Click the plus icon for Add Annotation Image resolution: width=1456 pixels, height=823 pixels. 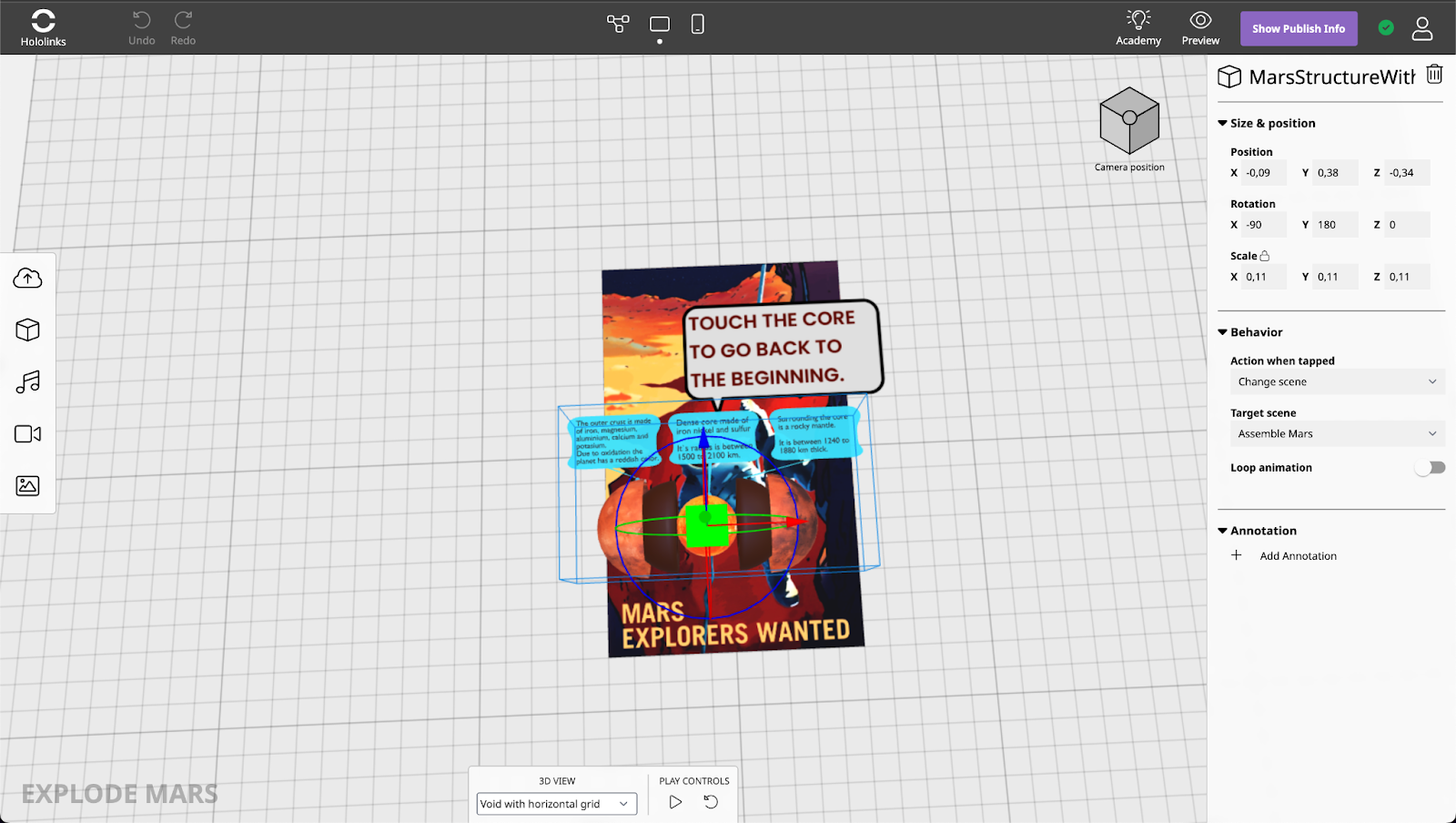[x=1237, y=555]
